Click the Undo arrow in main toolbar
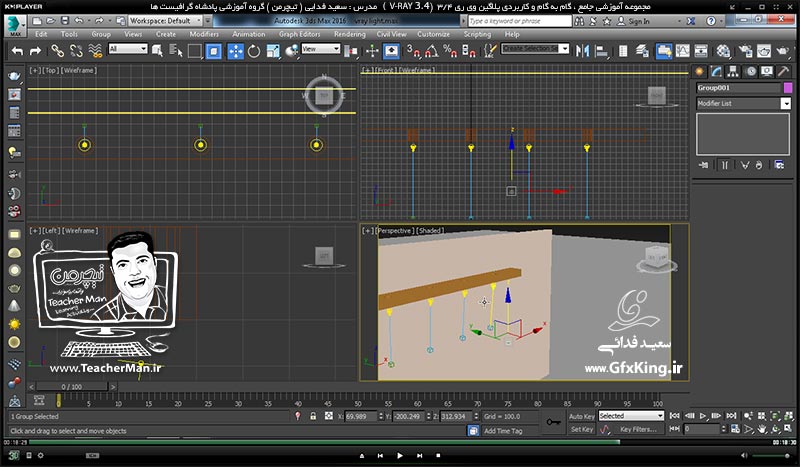800x467 pixels. [x=17, y=51]
